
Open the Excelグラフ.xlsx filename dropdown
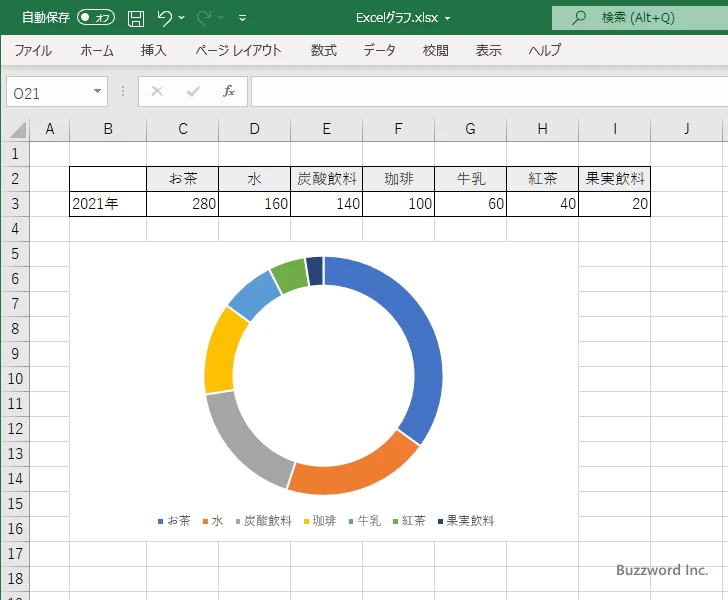(448, 19)
